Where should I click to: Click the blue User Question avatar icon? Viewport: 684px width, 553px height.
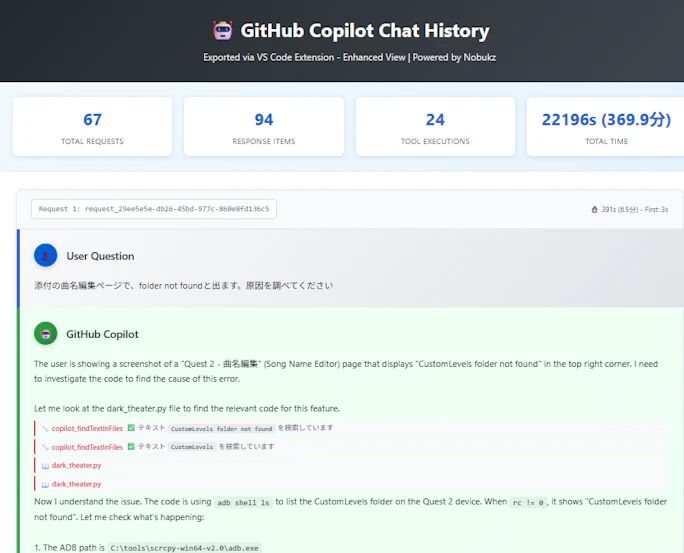pyautogui.click(x=46, y=255)
